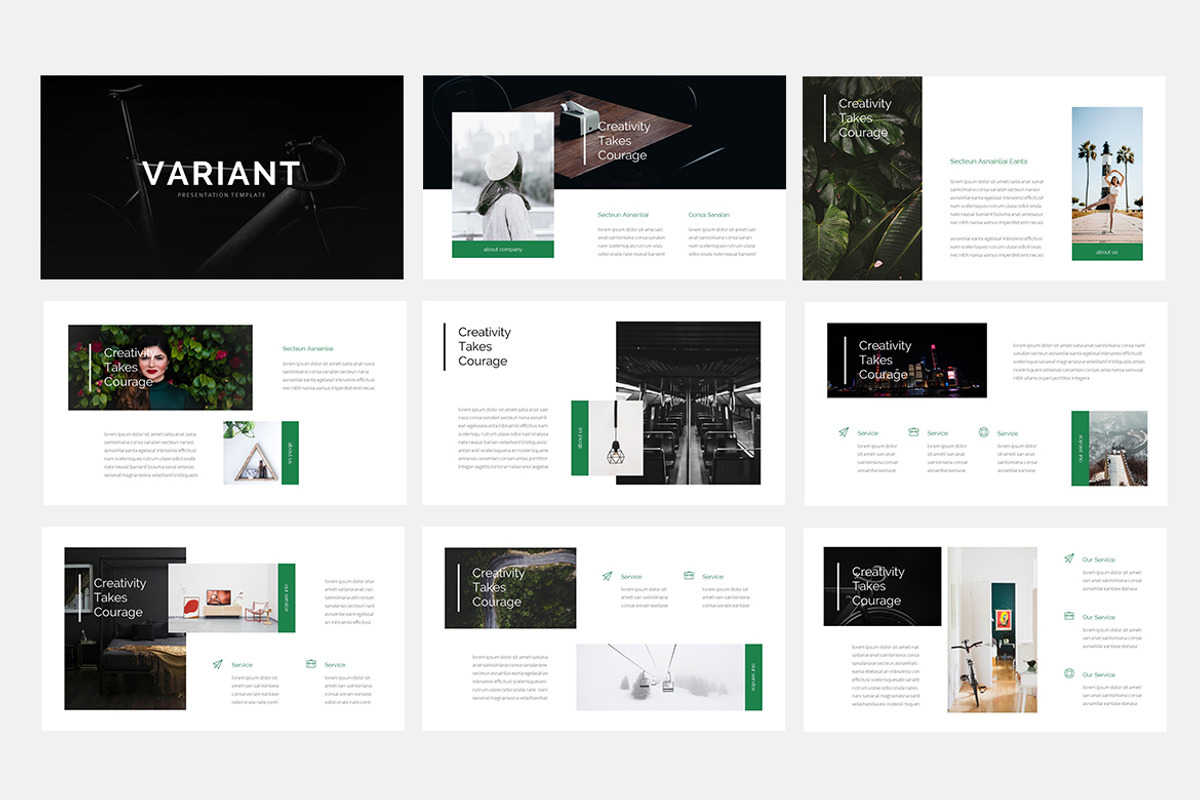Click the green 'about company' label
The height and width of the screenshot is (800, 1200).
point(503,249)
